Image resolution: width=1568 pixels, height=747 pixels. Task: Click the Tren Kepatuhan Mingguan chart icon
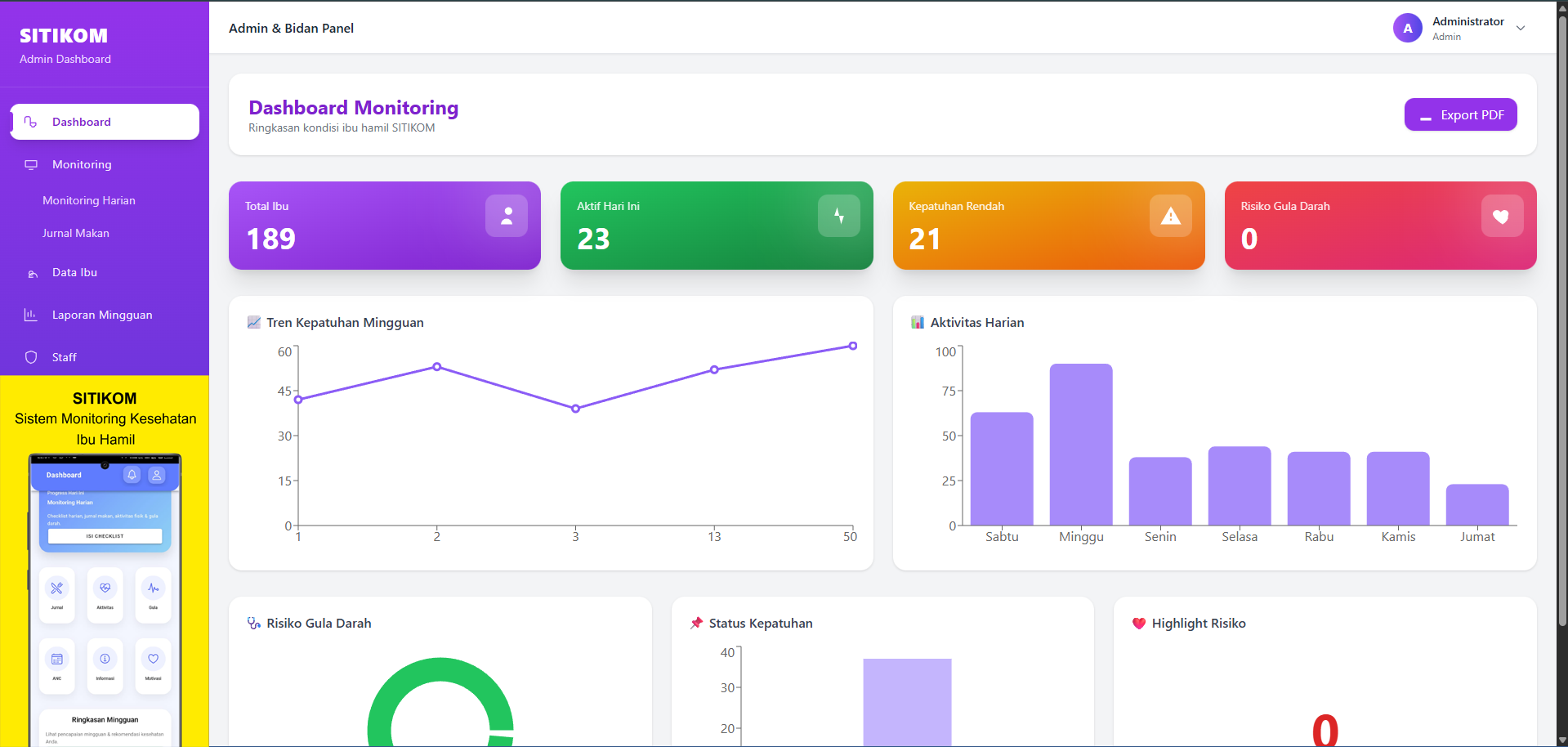pos(254,322)
